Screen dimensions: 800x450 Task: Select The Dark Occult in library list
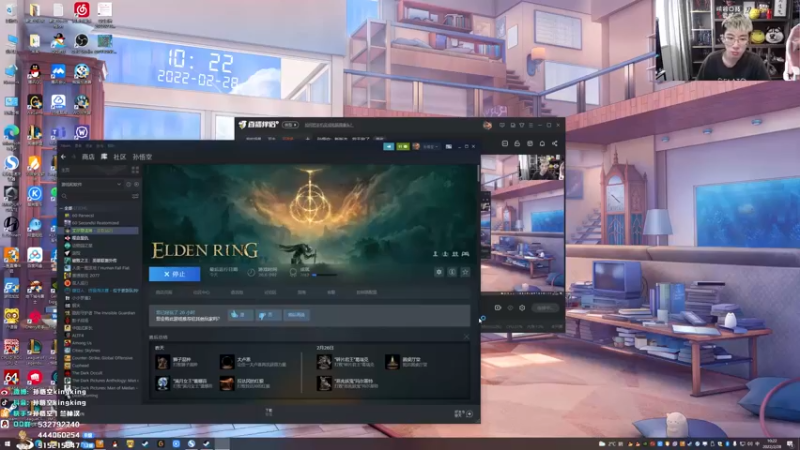point(87,373)
